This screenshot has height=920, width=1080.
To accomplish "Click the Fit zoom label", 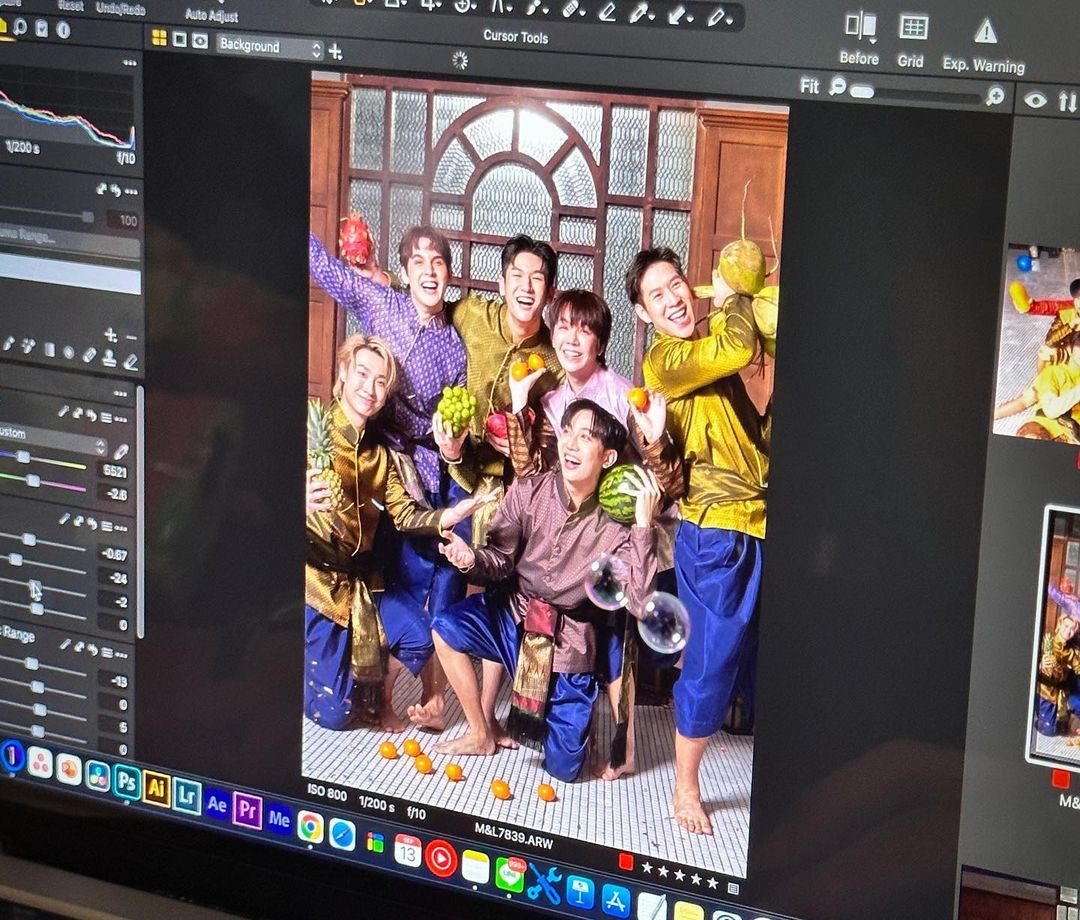I will coord(809,86).
